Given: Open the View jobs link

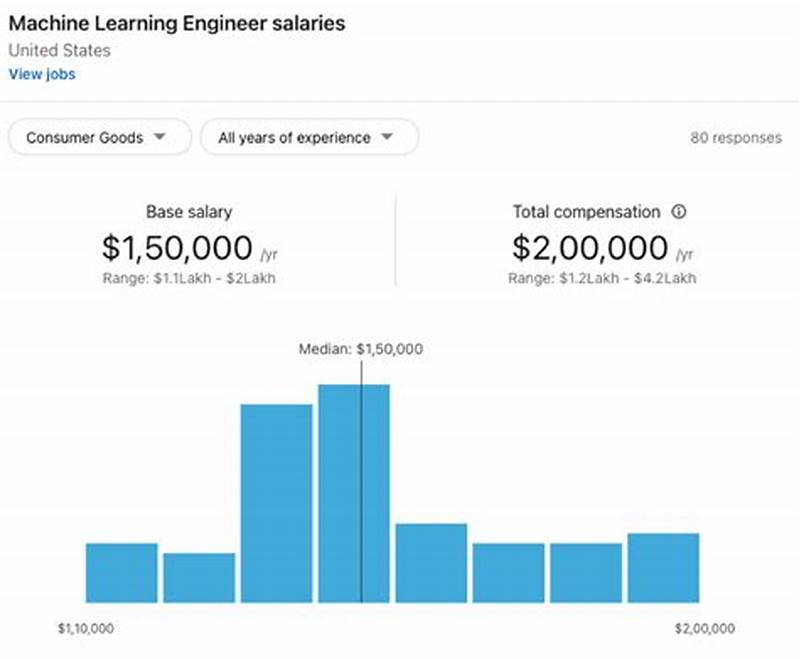Looking at the screenshot, I should tap(41, 74).
